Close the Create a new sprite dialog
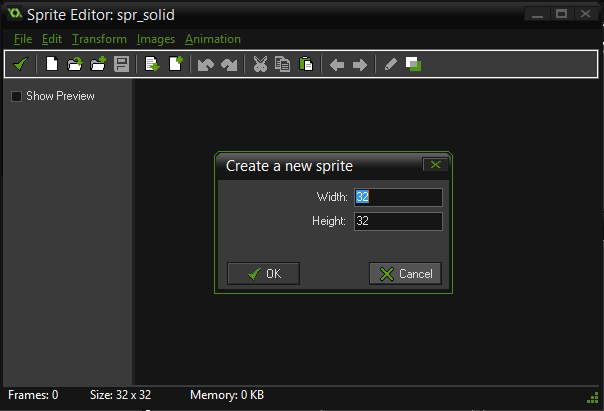This screenshot has width=604, height=411. (435, 164)
